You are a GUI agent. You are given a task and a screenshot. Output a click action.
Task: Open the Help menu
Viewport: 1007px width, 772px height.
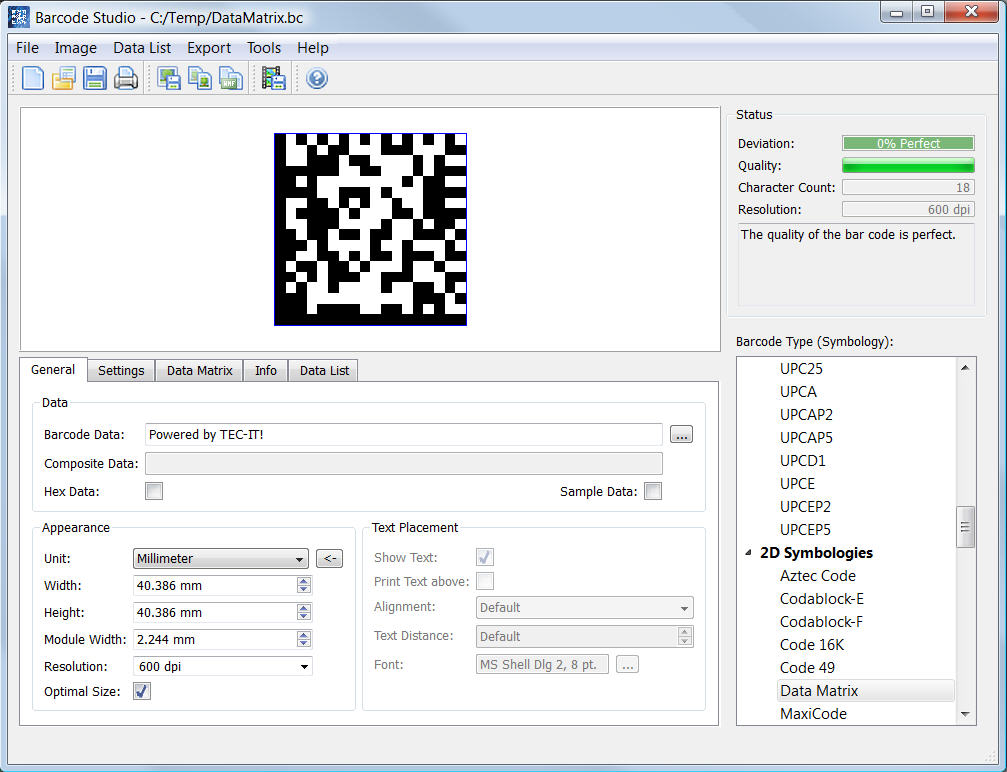coord(313,48)
